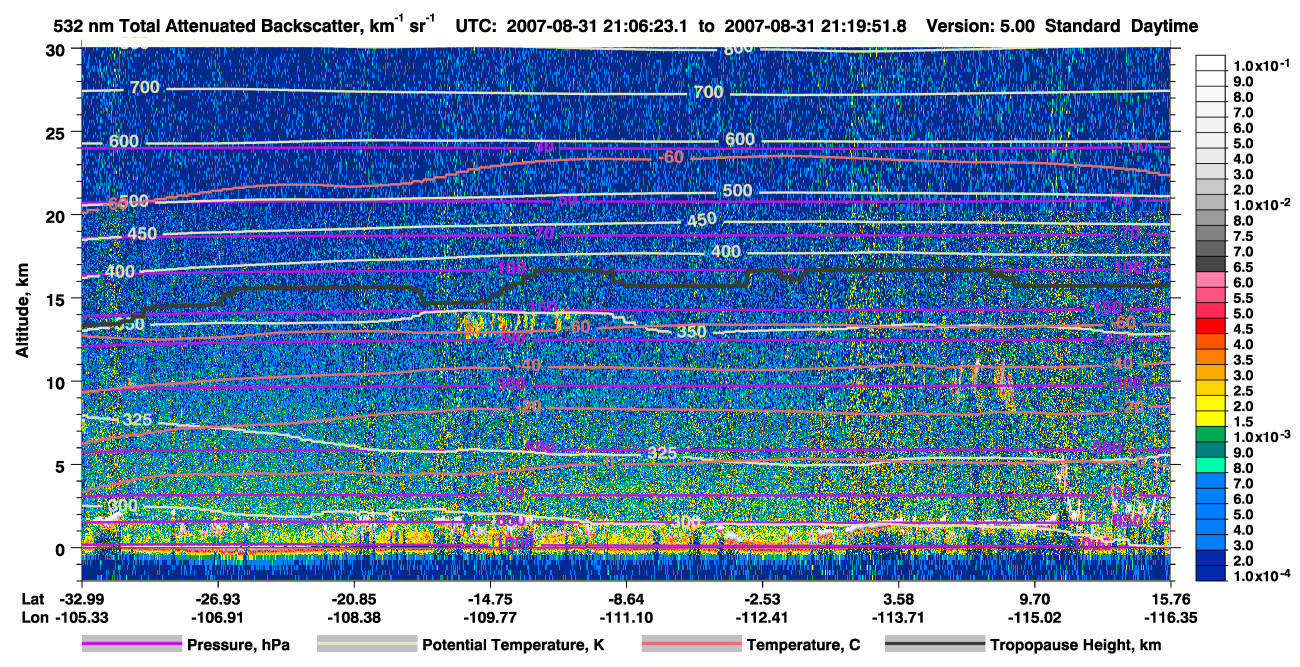Click the pale Potential Temperature legend line sample
The height and width of the screenshot is (667, 1300).
coord(366,645)
